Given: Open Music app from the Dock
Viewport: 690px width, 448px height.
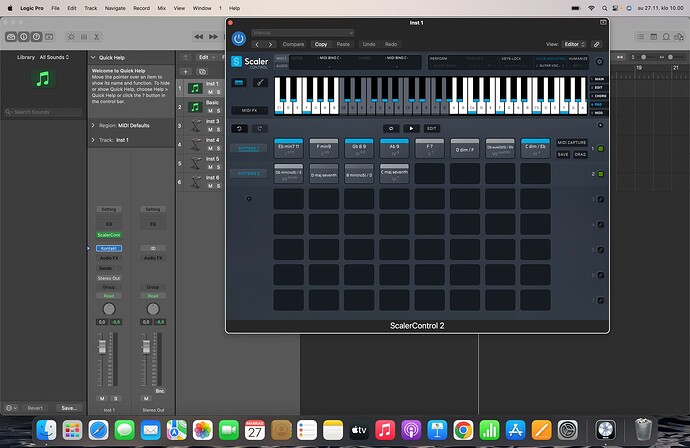Looking at the screenshot, I should click(385, 430).
